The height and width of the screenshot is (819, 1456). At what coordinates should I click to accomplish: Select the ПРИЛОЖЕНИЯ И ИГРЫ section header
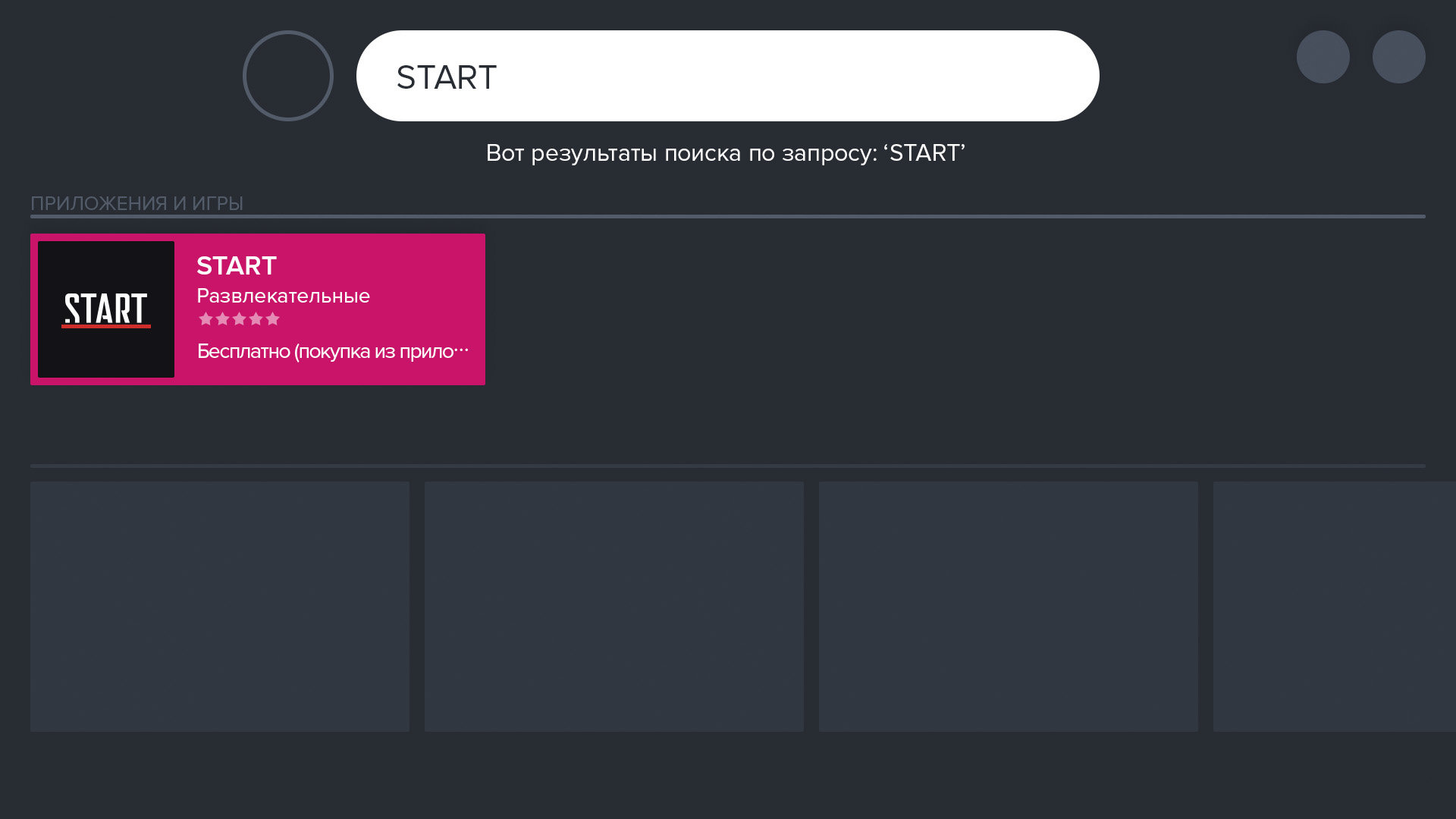(136, 203)
